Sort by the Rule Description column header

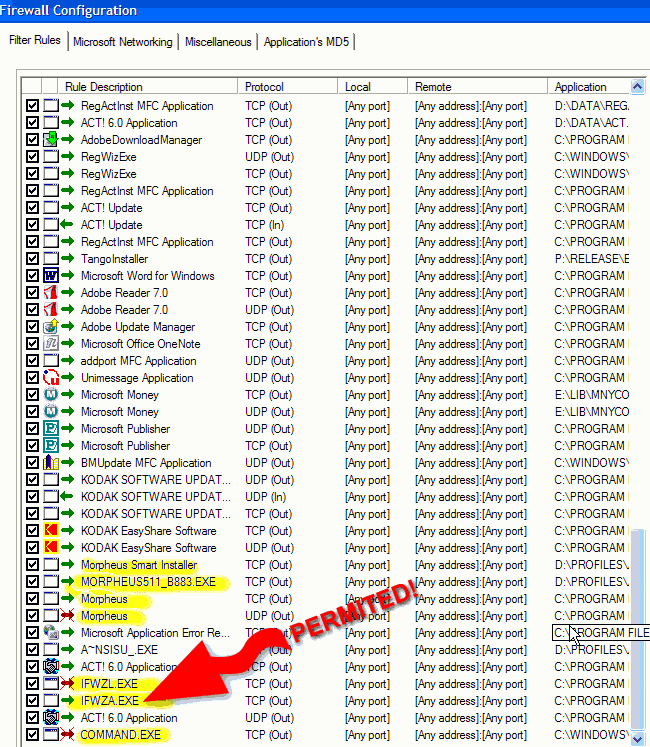104,87
